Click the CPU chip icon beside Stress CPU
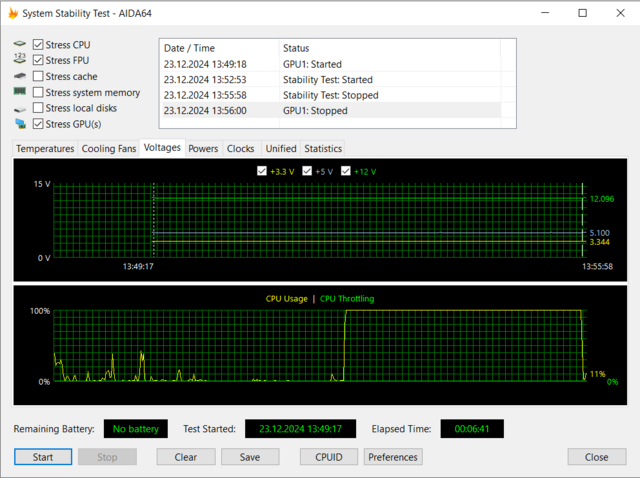The image size is (640, 478). coord(20,45)
